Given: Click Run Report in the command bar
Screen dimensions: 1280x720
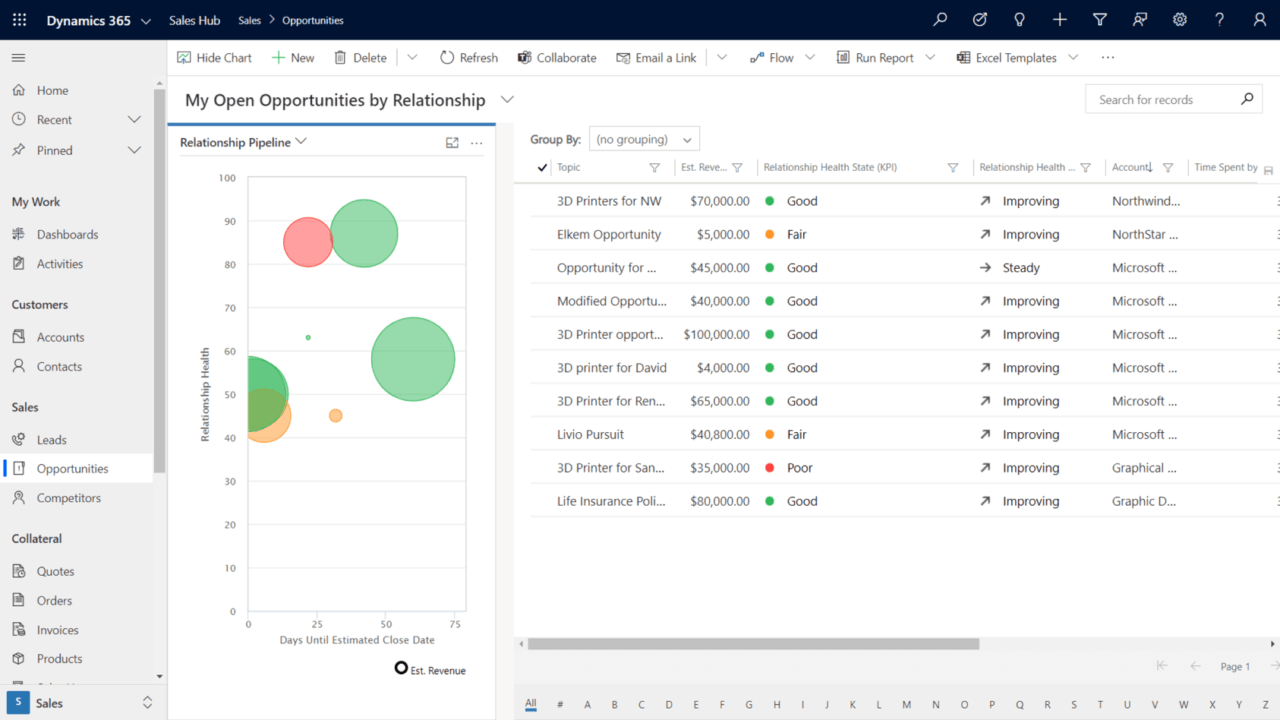Looking at the screenshot, I should click(x=885, y=57).
